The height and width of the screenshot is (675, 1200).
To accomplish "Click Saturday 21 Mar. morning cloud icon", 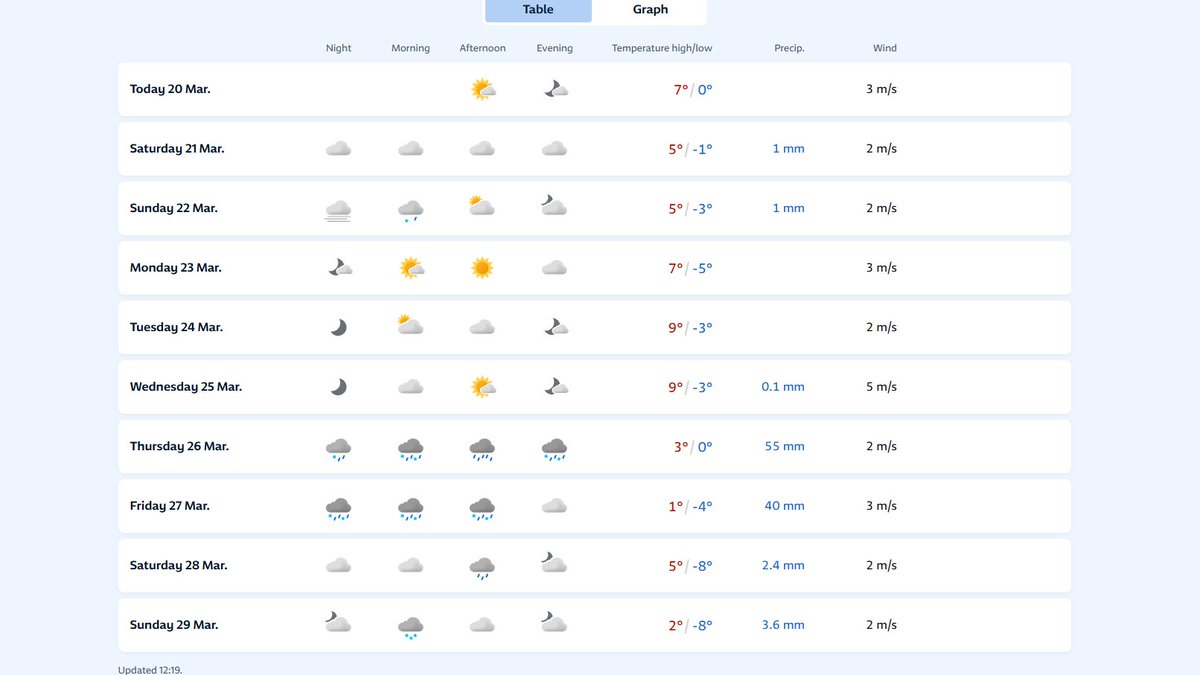I will (411, 149).
